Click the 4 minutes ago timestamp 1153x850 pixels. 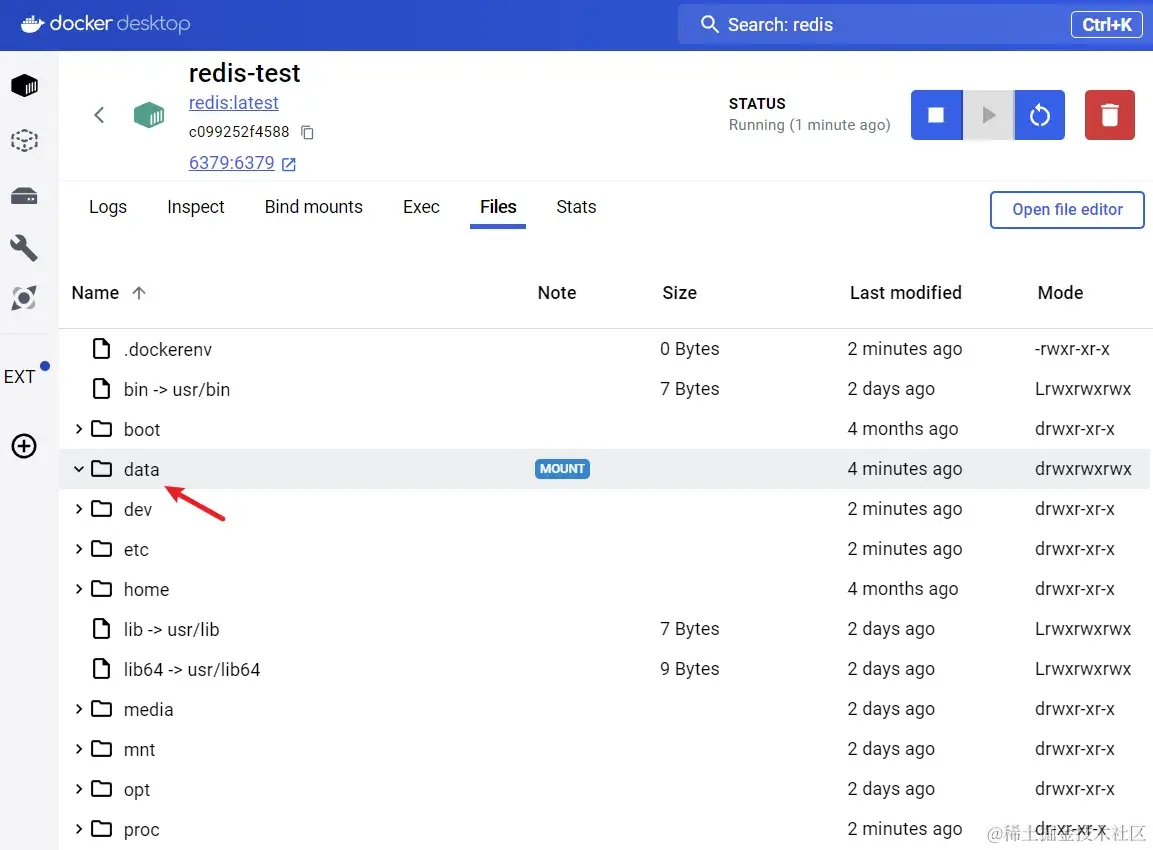click(x=904, y=469)
